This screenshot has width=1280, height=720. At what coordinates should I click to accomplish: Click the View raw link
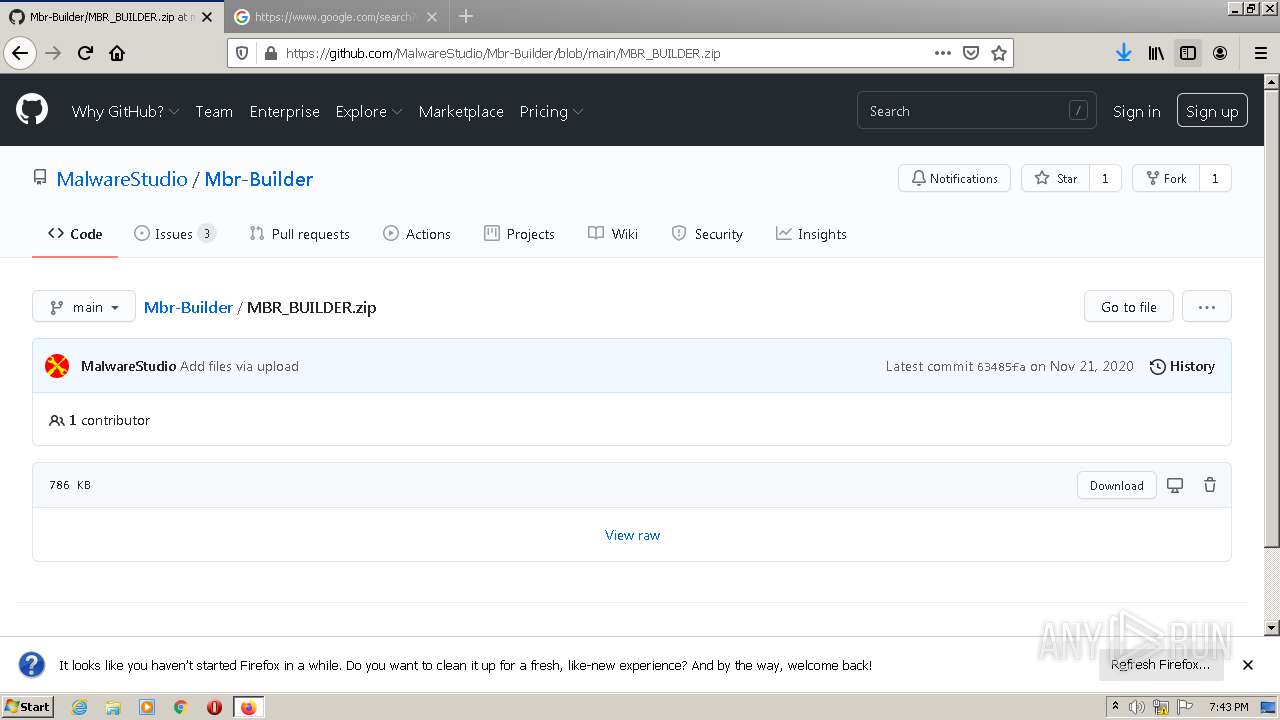click(632, 535)
